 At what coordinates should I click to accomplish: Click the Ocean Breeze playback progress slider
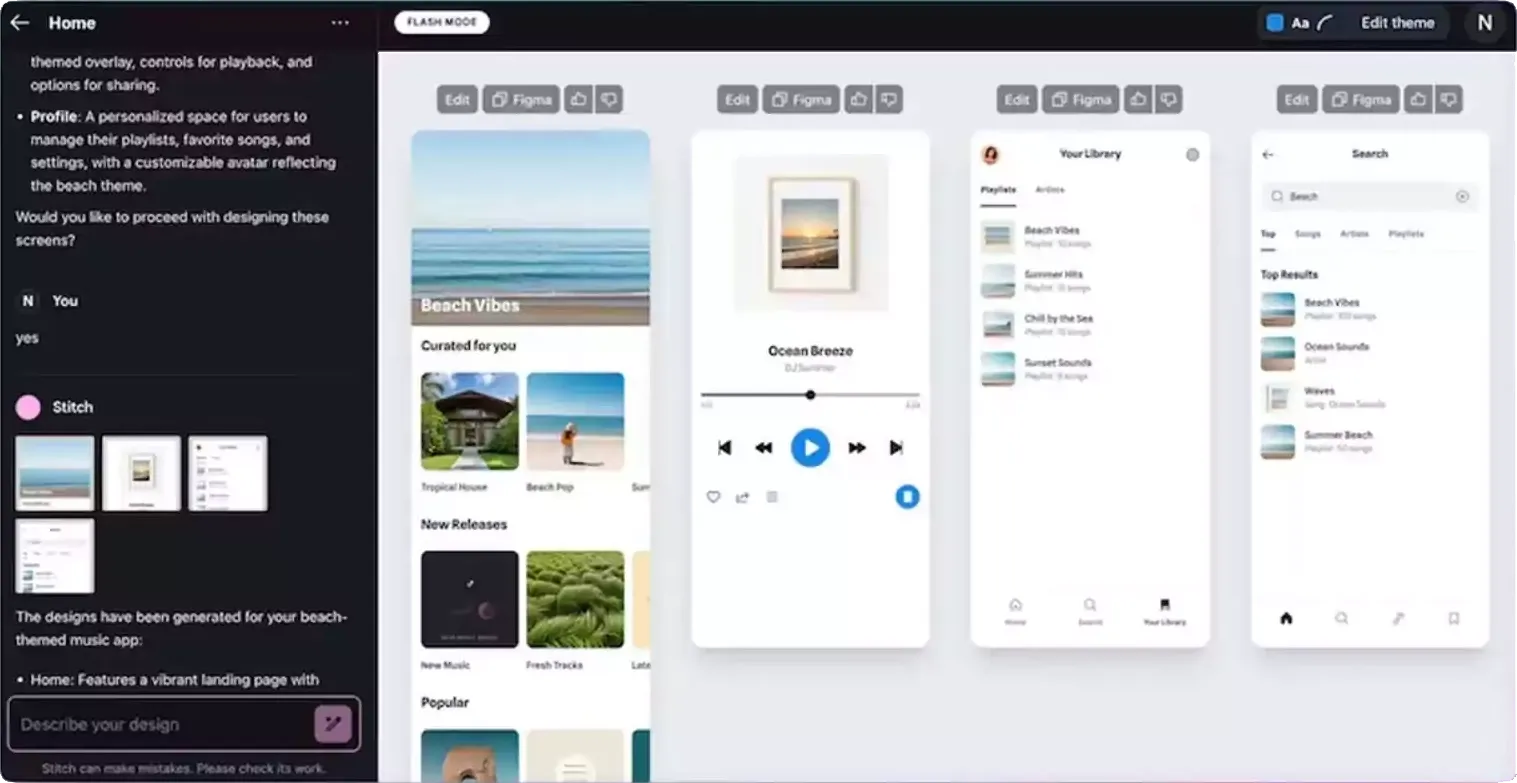[x=810, y=395]
